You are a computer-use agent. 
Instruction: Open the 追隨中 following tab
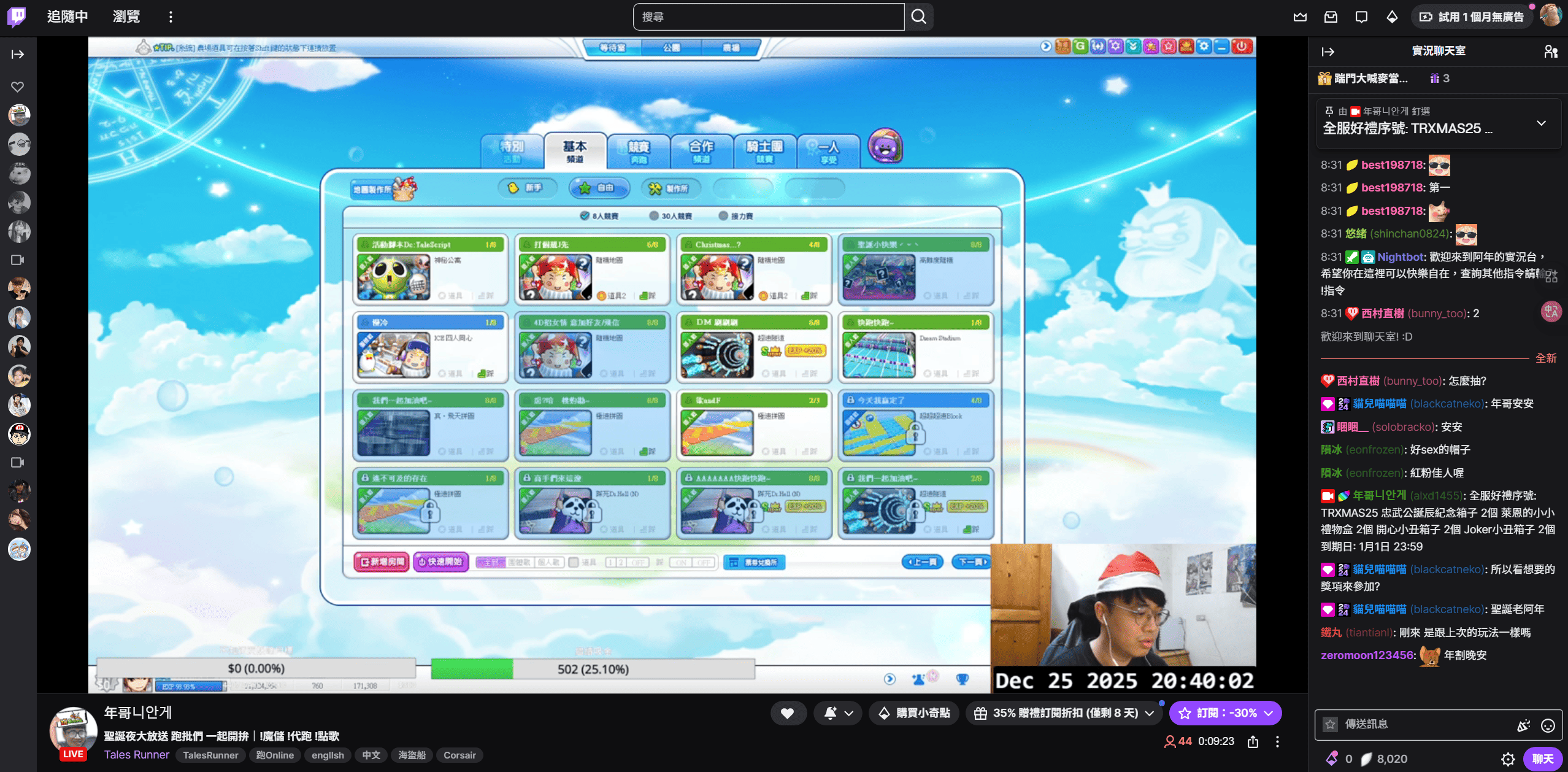(67, 17)
